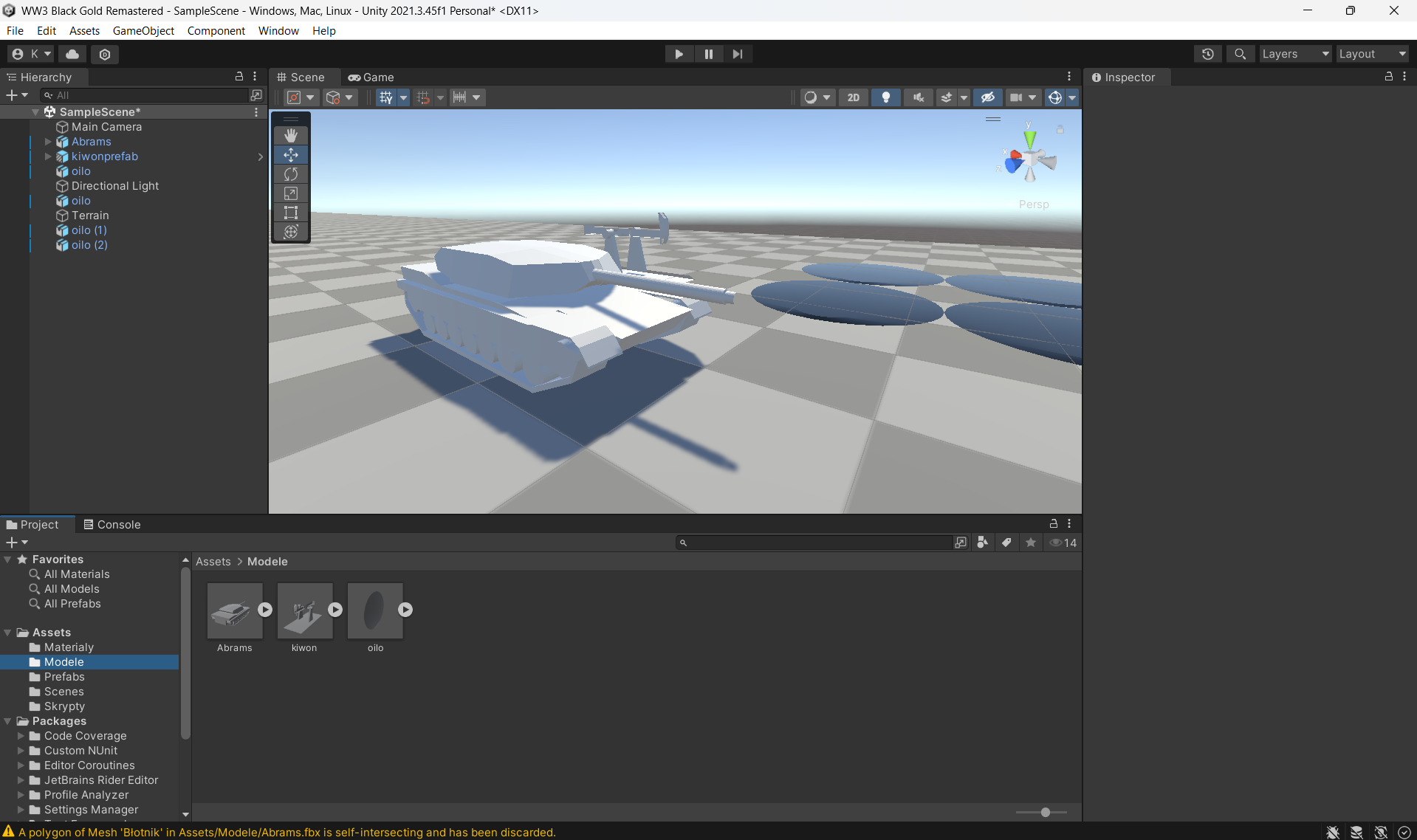Select the Scale tool
Screen dimensions: 1417x840
pos(291,193)
